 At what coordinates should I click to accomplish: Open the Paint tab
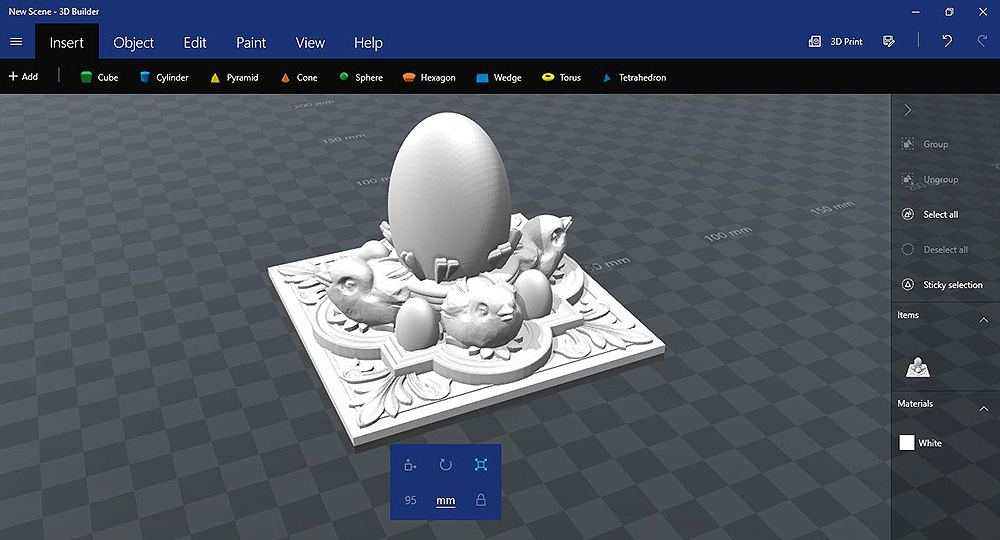tap(251, 43)
